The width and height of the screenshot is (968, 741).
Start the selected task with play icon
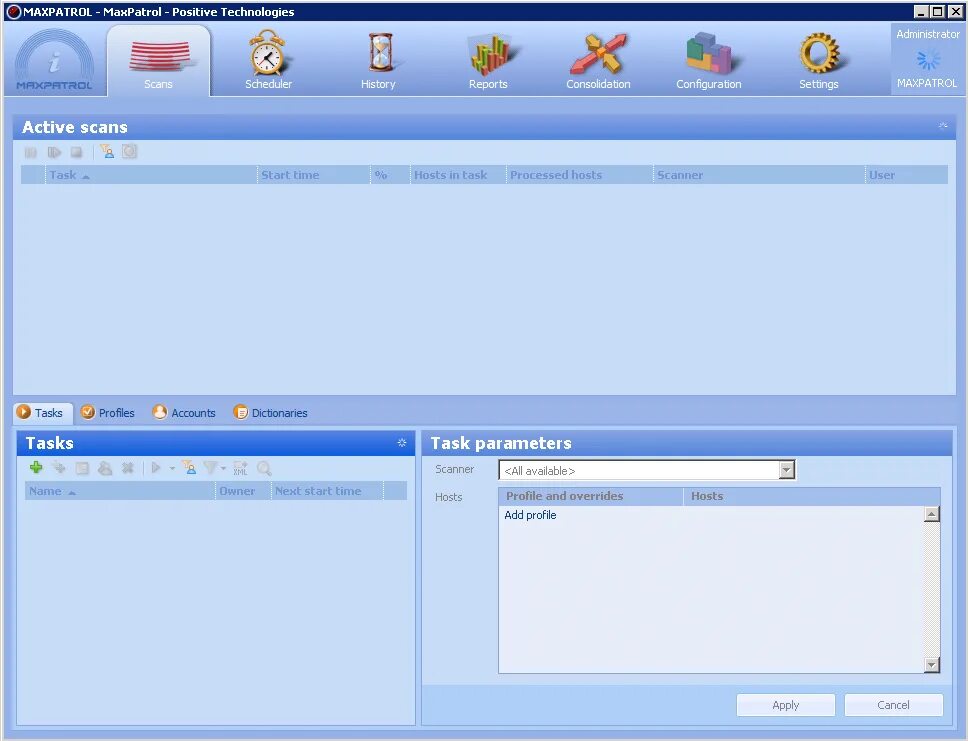tap(156, 469)
